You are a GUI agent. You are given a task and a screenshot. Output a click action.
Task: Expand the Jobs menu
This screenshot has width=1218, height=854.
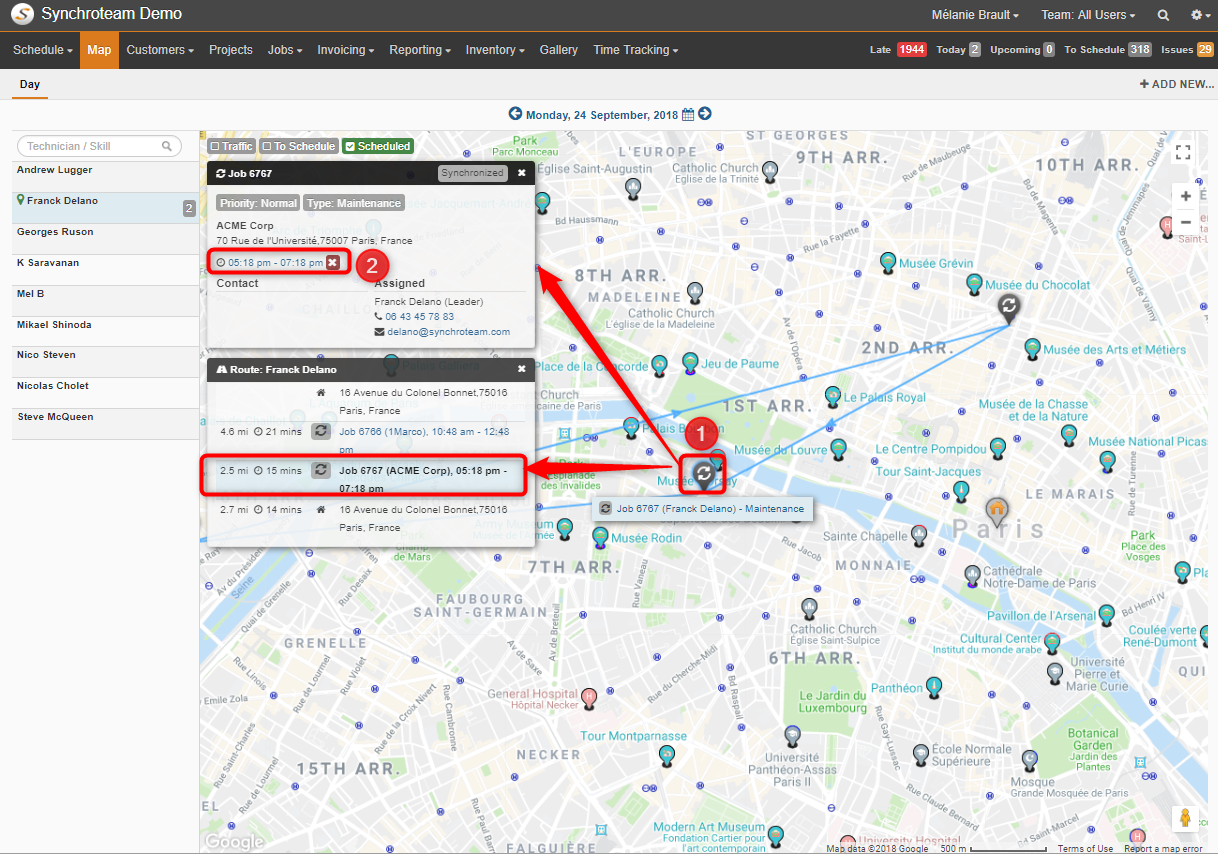[x=285, y=50]
